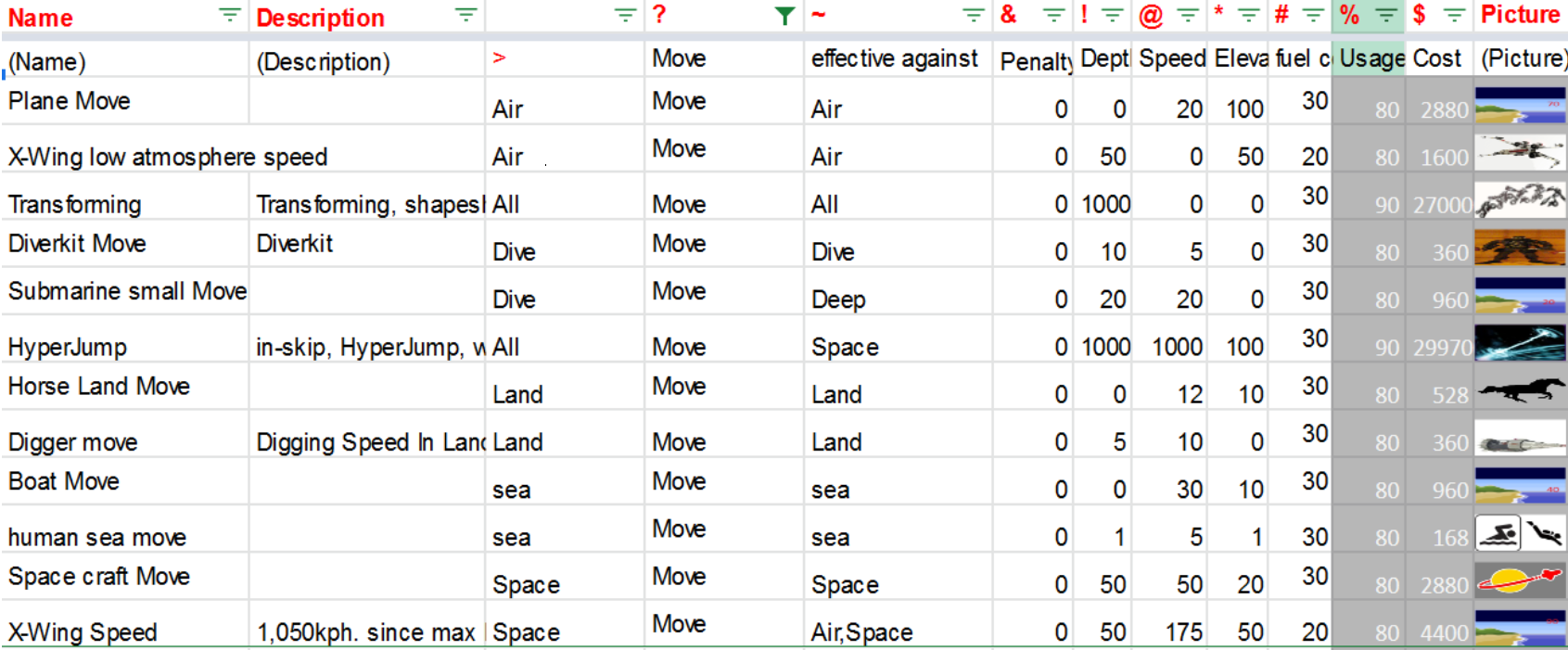Click the black horse picture thumbnail

(x=1520, y=389)
